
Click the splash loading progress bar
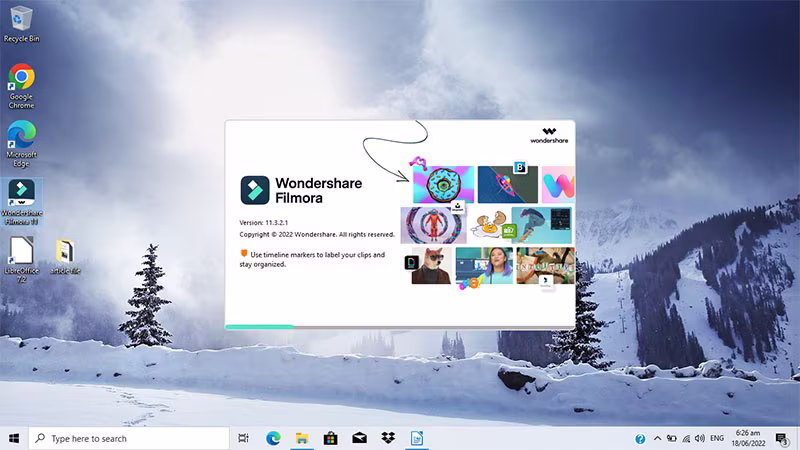400,327
